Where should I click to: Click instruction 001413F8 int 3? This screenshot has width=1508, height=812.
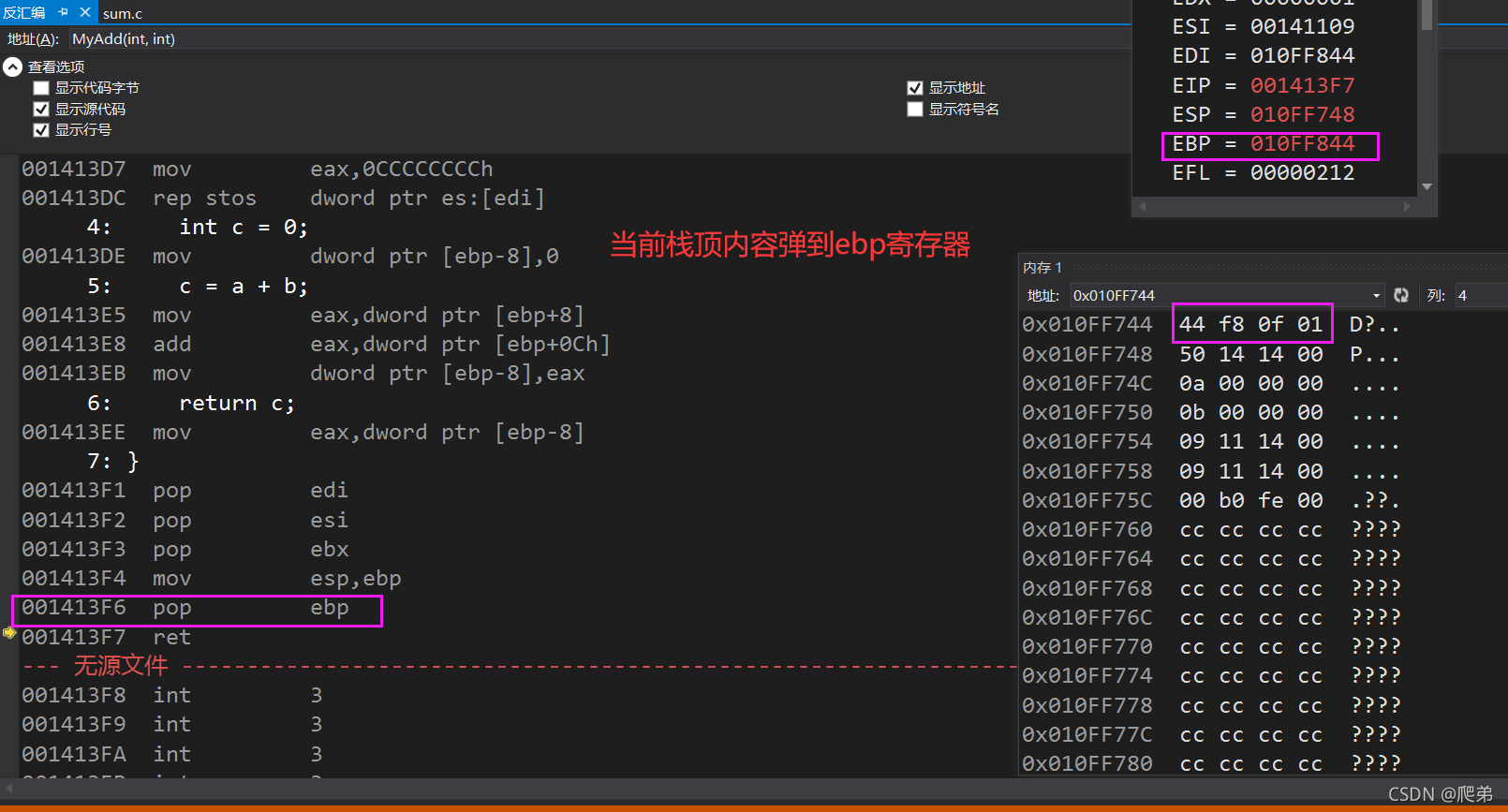172,696
